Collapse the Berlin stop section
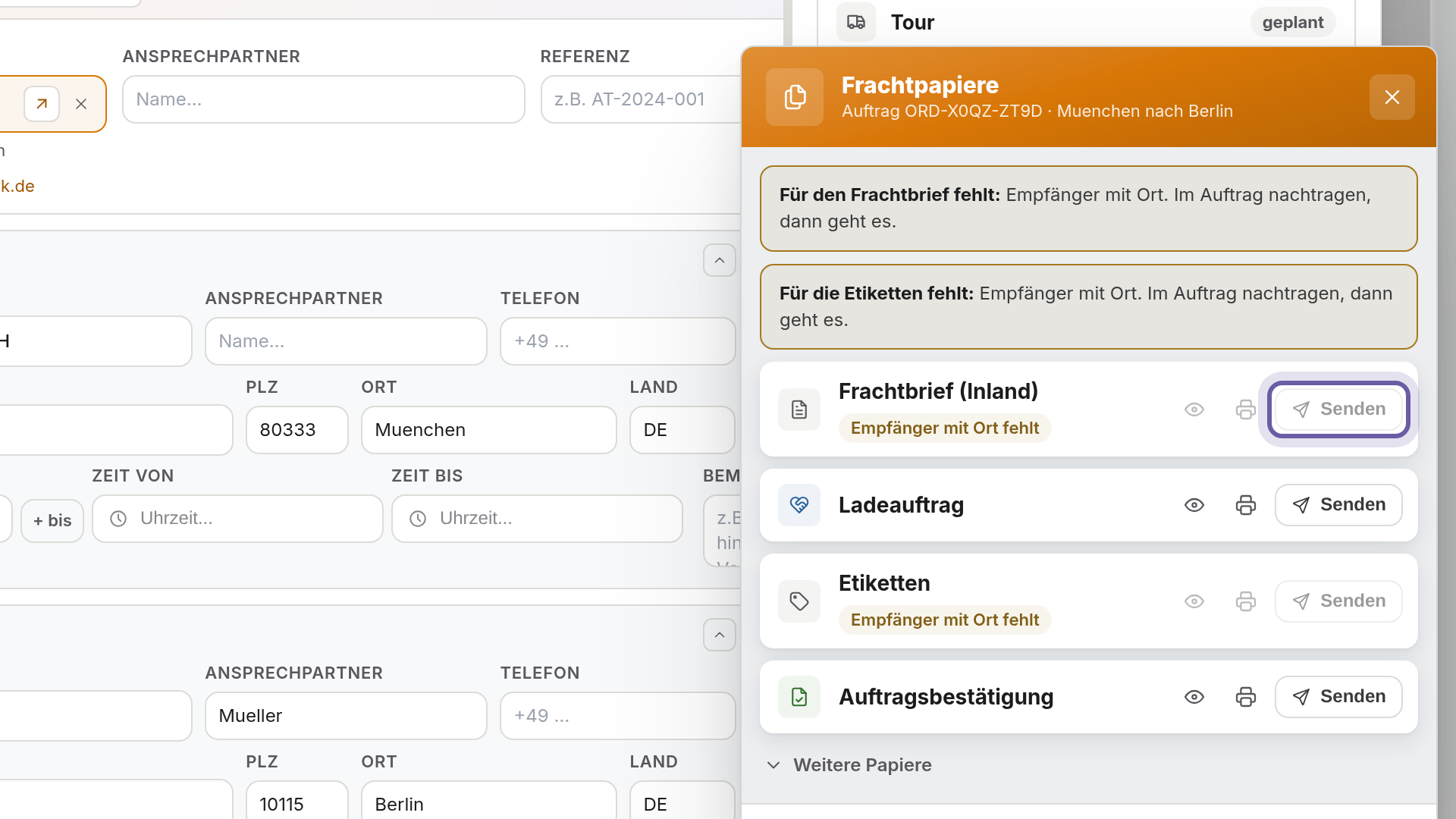The height and width of the screenshot is (819, 1456). point(720,635)
